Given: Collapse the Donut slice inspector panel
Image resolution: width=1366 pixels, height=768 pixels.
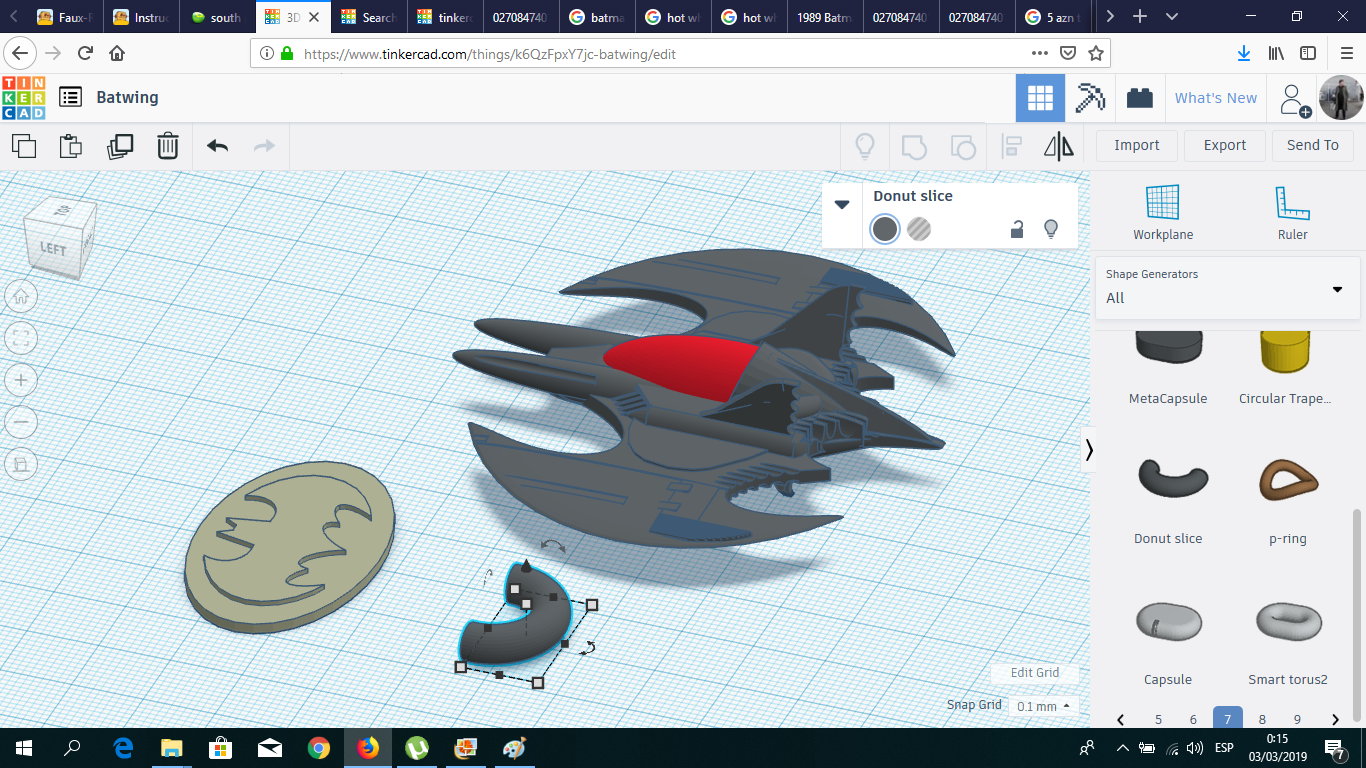Looking at the screenshot, I should click(x=842, y=204).
